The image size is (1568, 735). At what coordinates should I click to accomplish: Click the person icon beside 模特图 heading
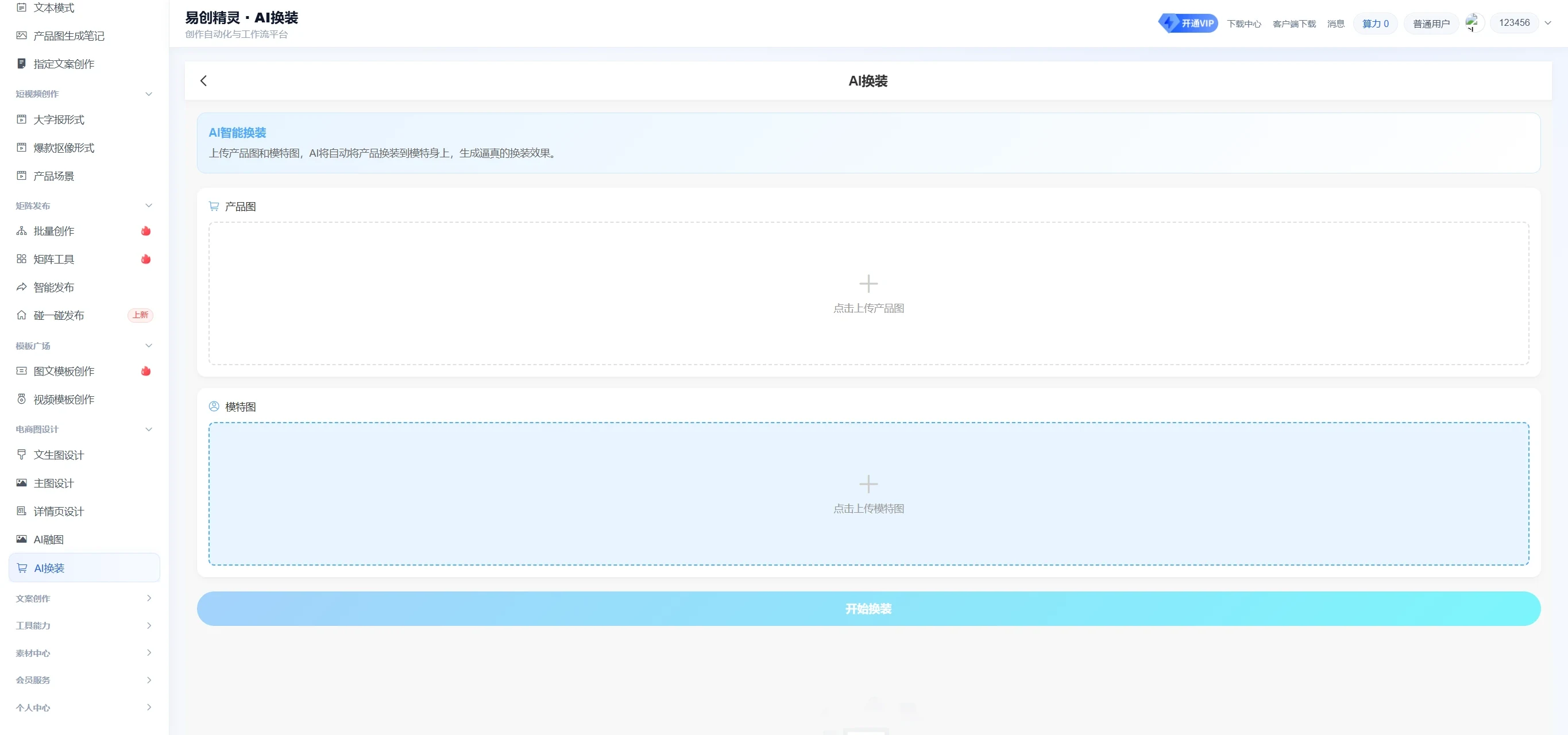[x=214, y=407]
